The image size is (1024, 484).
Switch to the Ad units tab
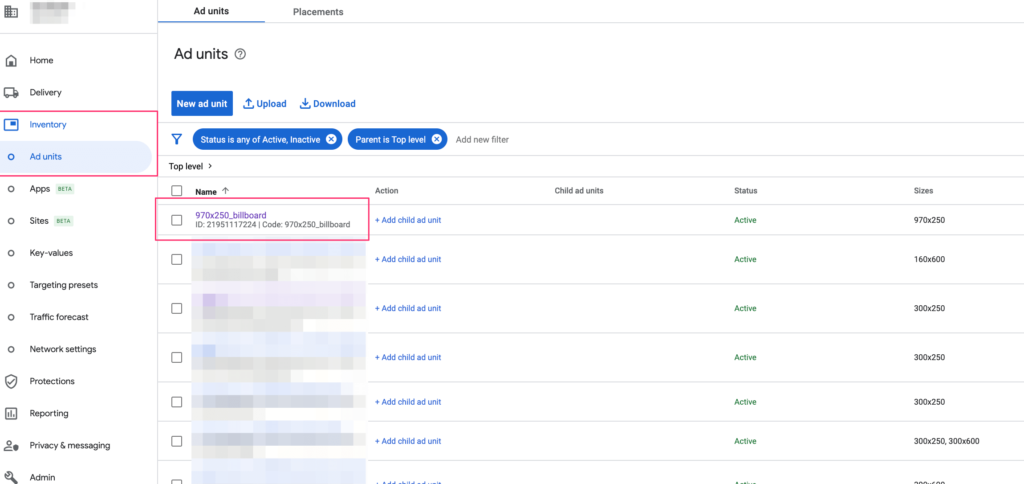point(212,12)
